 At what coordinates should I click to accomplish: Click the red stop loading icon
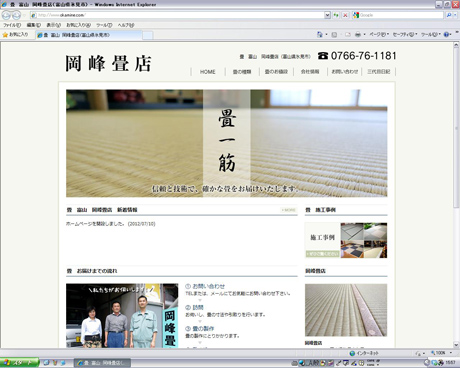[x=345, y=15]
